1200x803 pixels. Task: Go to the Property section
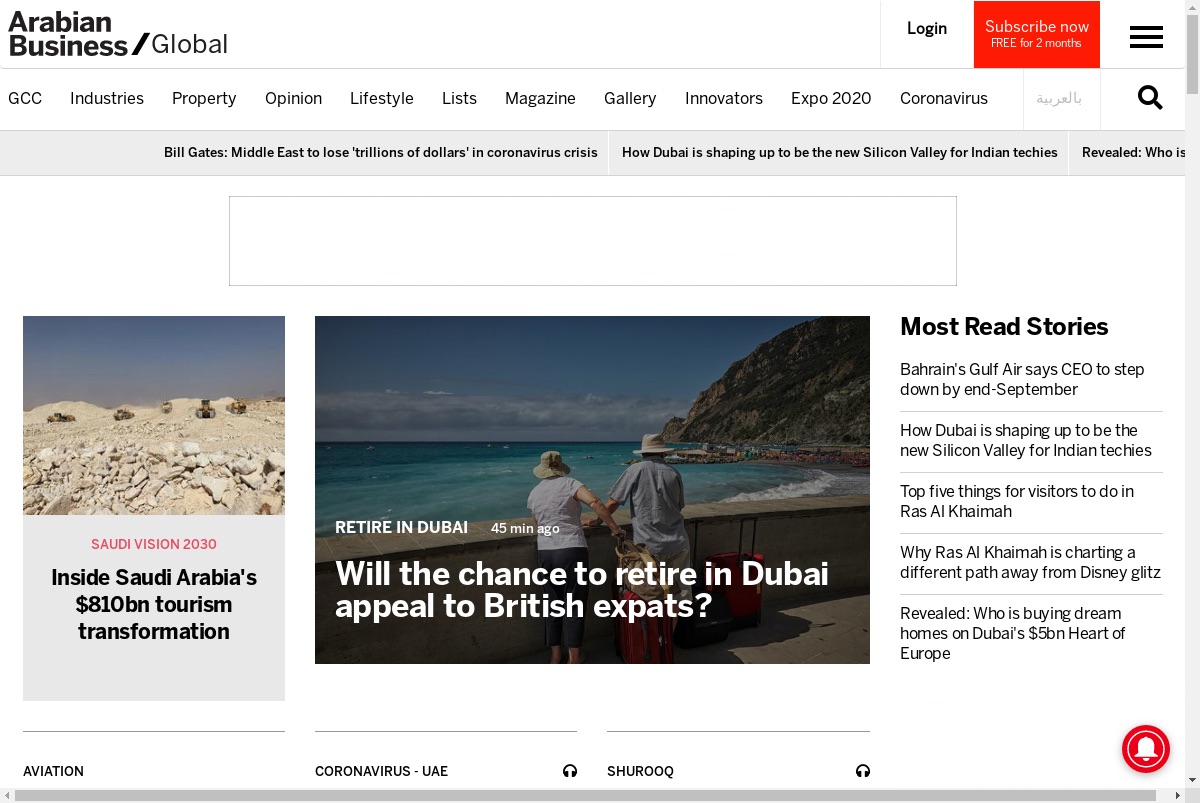(204, 98)
